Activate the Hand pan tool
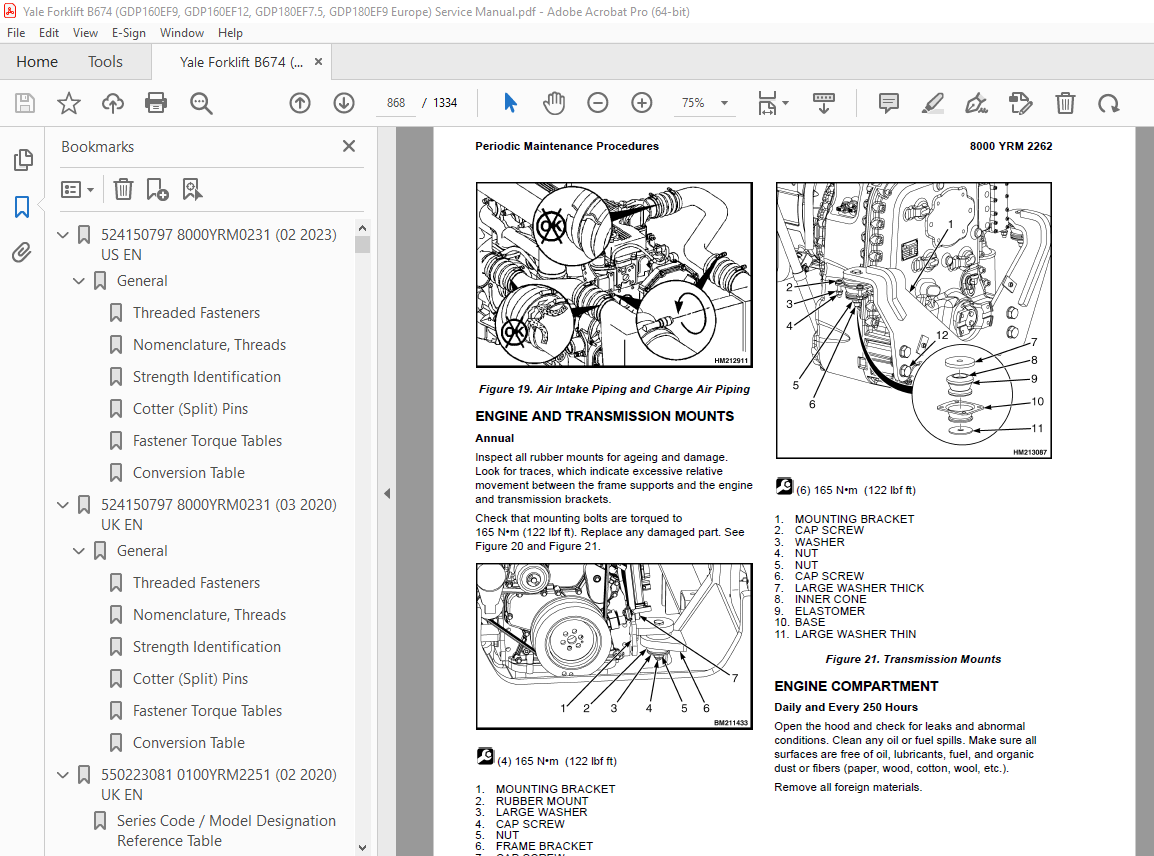Image resolution: width=1154 pixels, height=856 pixels. click(x=553, y=103)
